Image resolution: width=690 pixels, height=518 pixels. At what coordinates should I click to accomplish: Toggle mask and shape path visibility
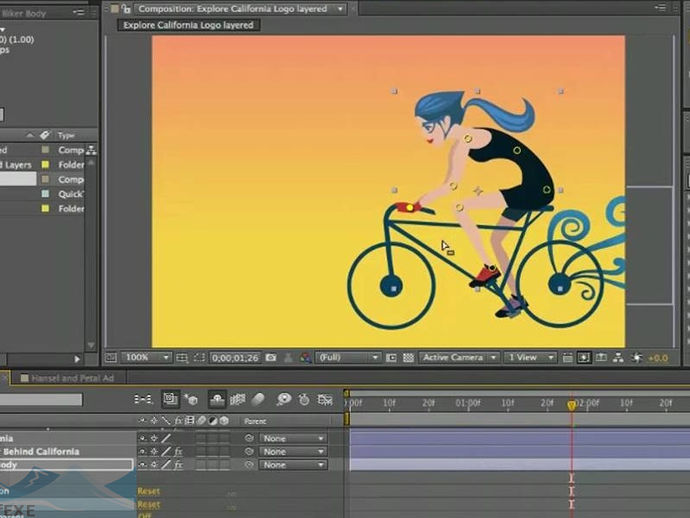click(x=199, y=358)
